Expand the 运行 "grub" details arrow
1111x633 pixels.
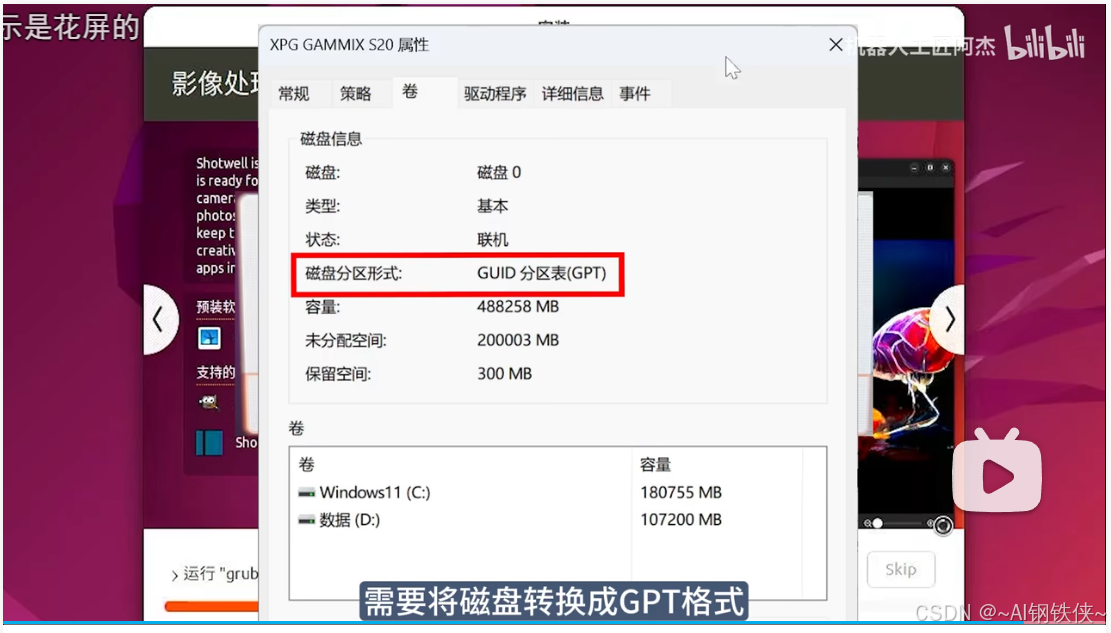pyautogui.click(x=174, y=575)
